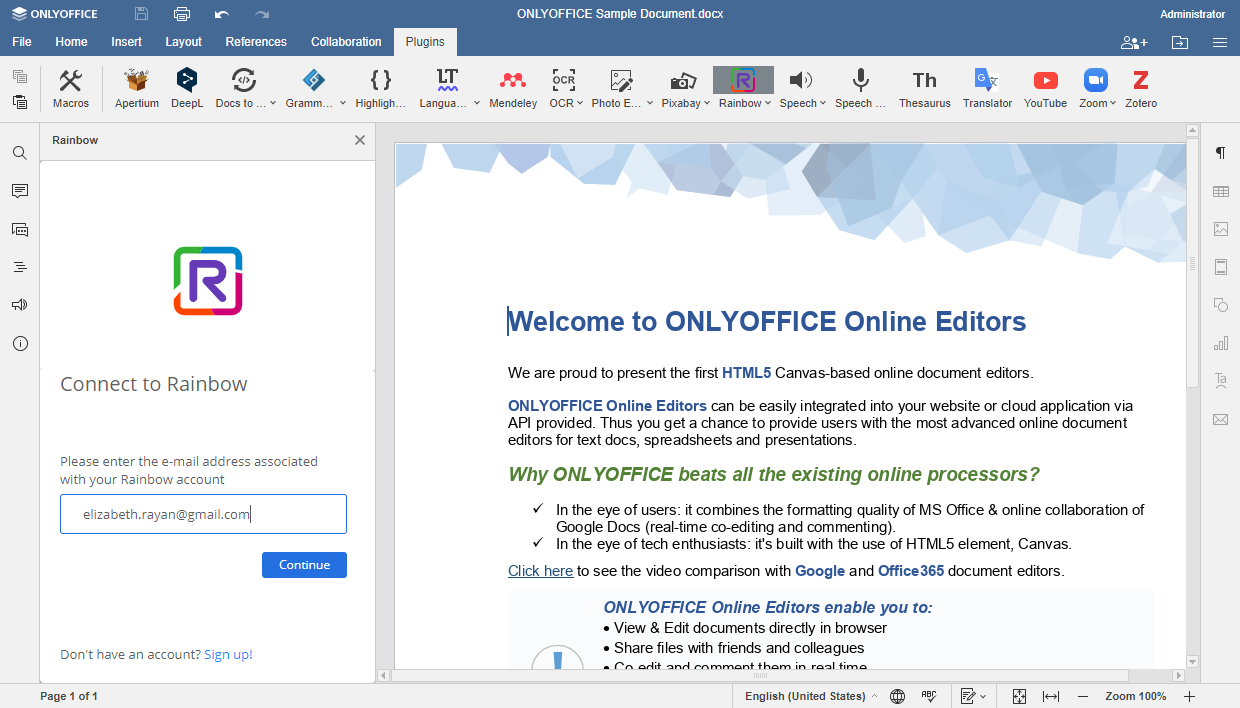Screen dimensions: 1240x708
Task: Open the DeepL translation plugin
Action: pos(187,88)
